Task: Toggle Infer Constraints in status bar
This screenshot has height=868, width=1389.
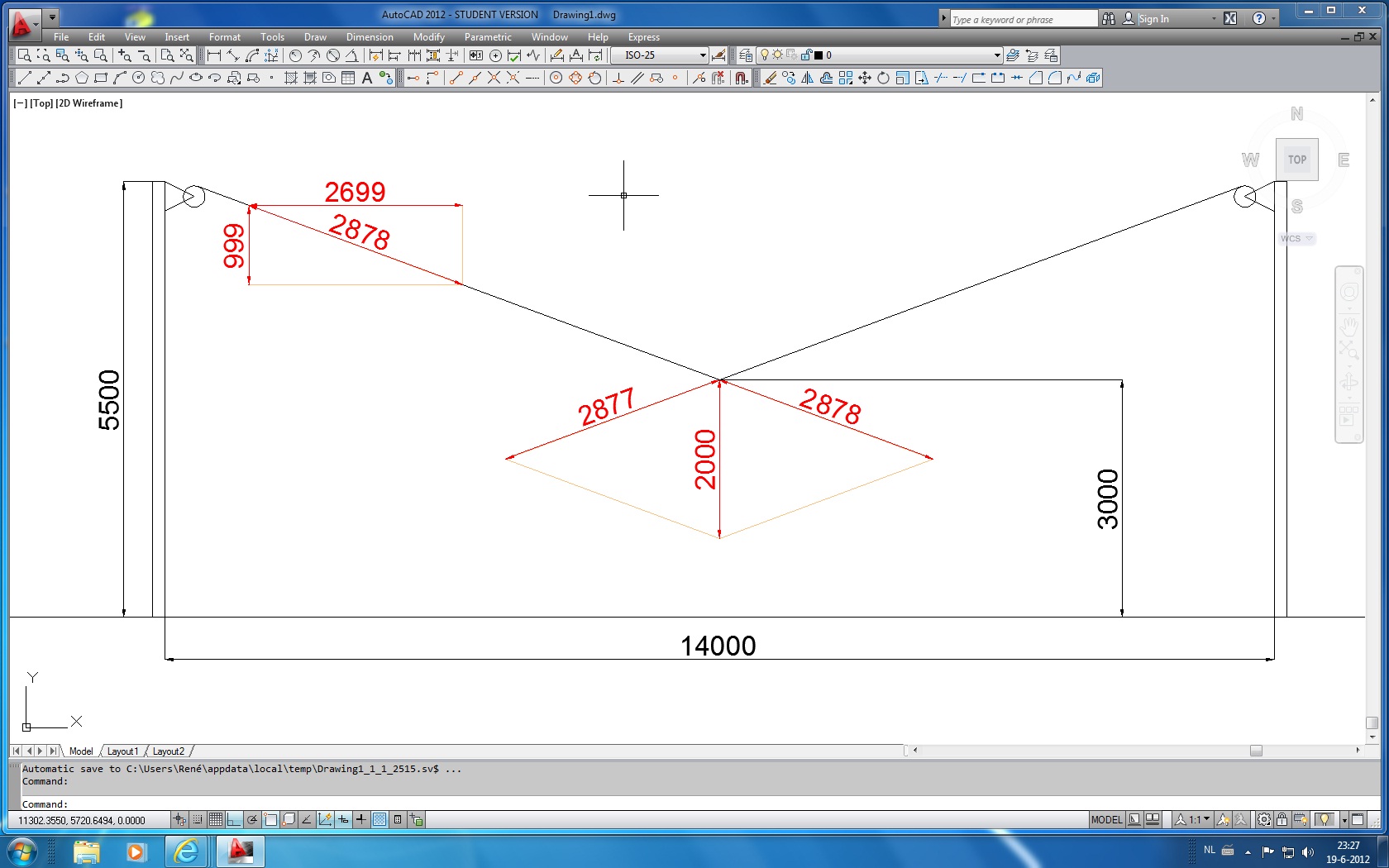Action: (x=179, y=820)
